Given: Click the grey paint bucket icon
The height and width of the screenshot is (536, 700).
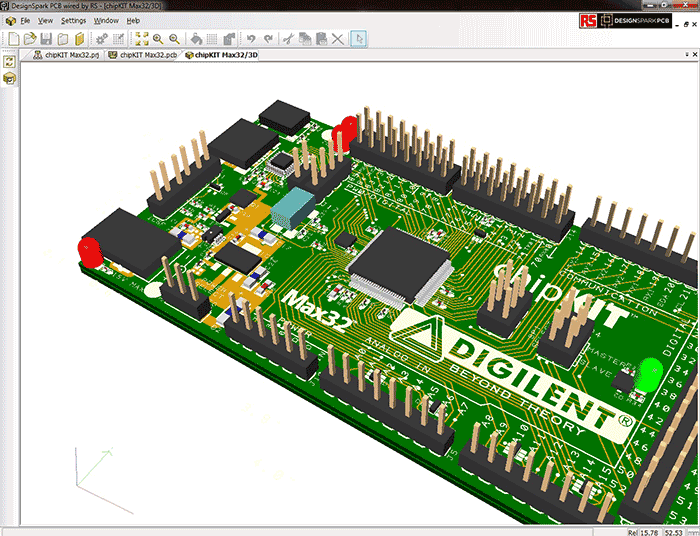Looking at the screenshot, I should pos(196,39).
